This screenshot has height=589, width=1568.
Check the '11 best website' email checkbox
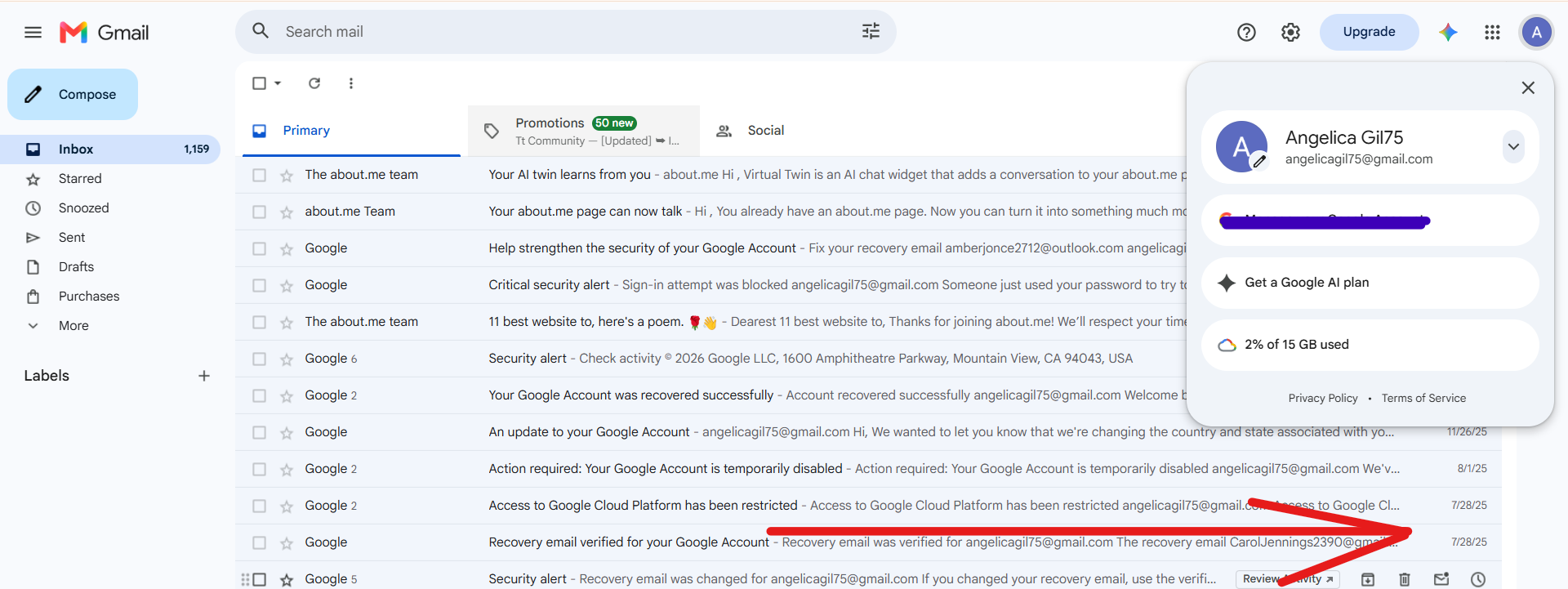pos(259,322)
